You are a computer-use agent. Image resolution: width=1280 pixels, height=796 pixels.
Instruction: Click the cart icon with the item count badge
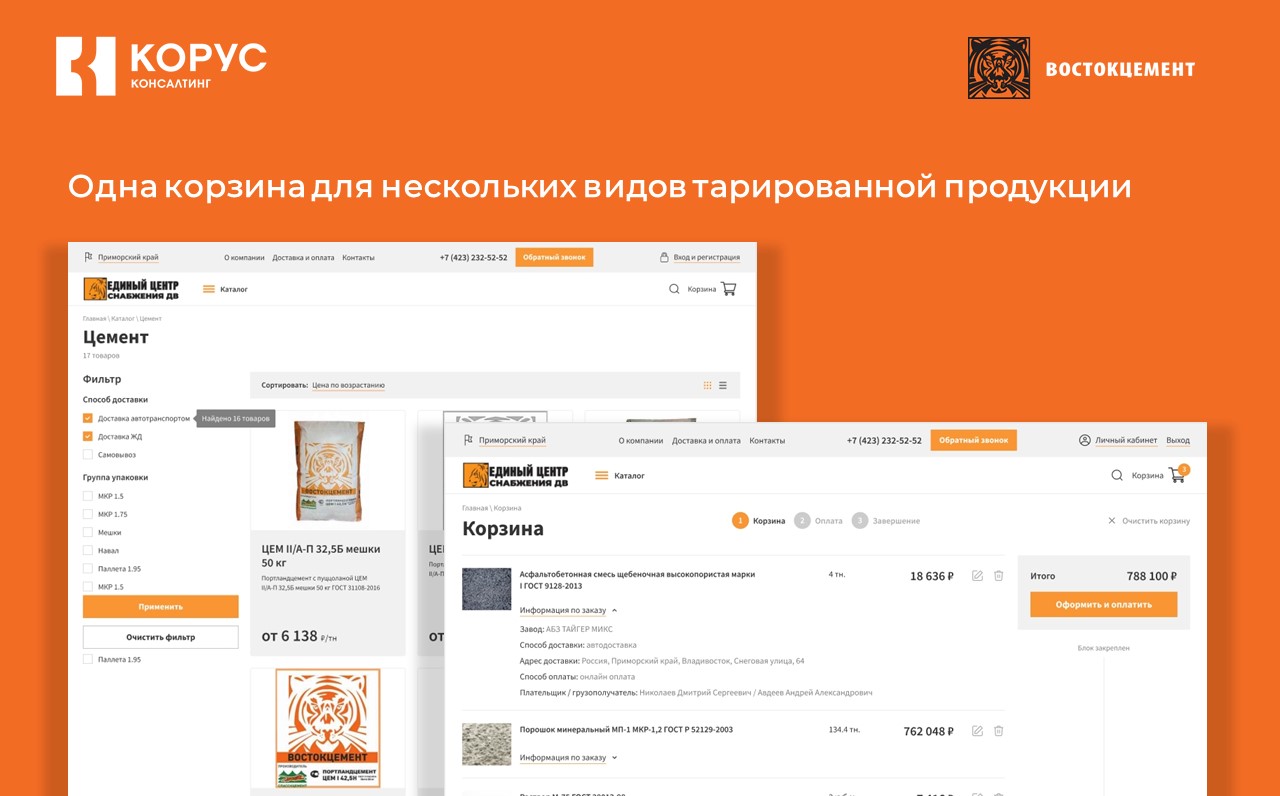1178,474
